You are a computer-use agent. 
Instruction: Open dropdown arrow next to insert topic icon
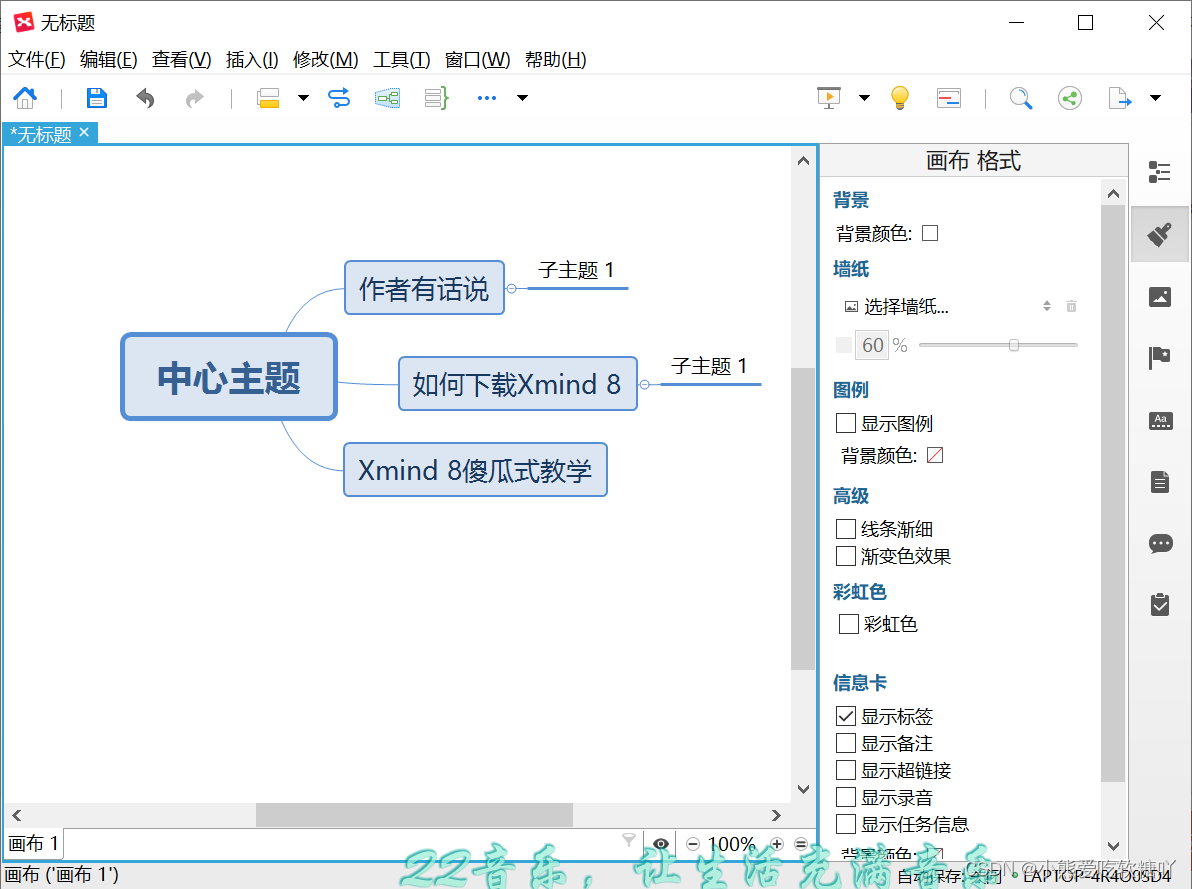pos(303,97)
